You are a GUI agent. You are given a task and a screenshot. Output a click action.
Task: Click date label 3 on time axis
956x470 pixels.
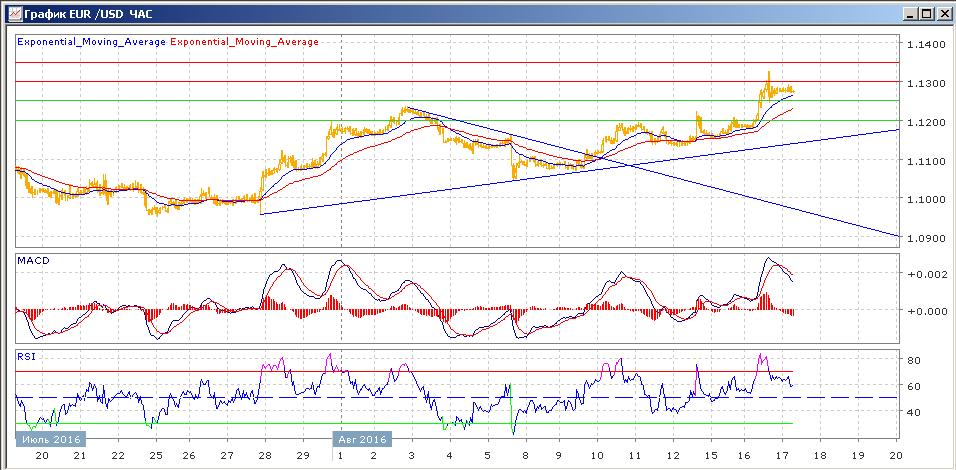(x=410, y=456)
